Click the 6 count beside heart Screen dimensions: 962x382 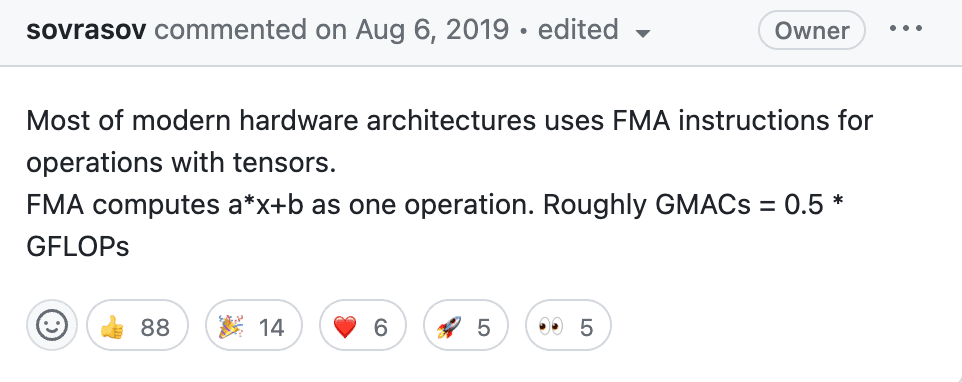[x=380, y=327]
